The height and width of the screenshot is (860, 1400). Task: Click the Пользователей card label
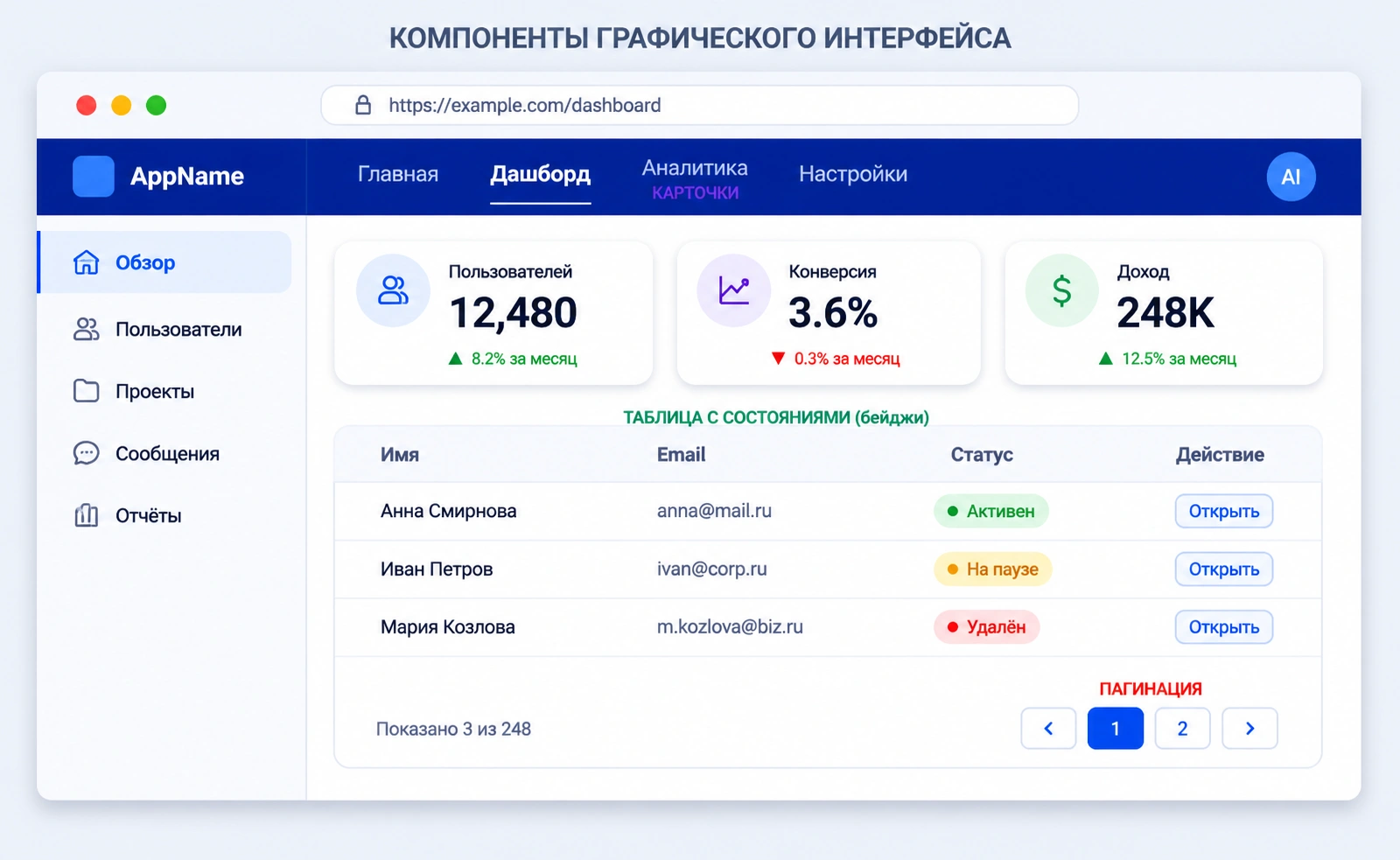(510, 272)
